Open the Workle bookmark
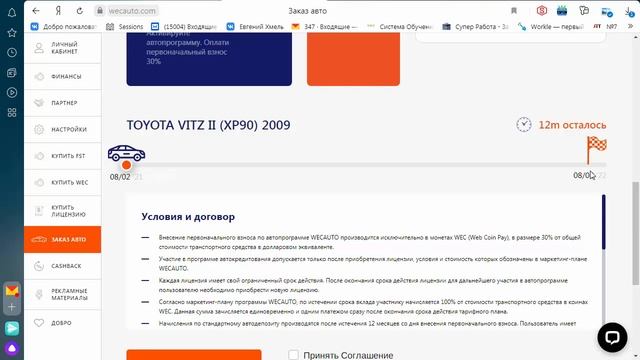The width and height of the screenshot is (640, 360). tap(550, 27)
